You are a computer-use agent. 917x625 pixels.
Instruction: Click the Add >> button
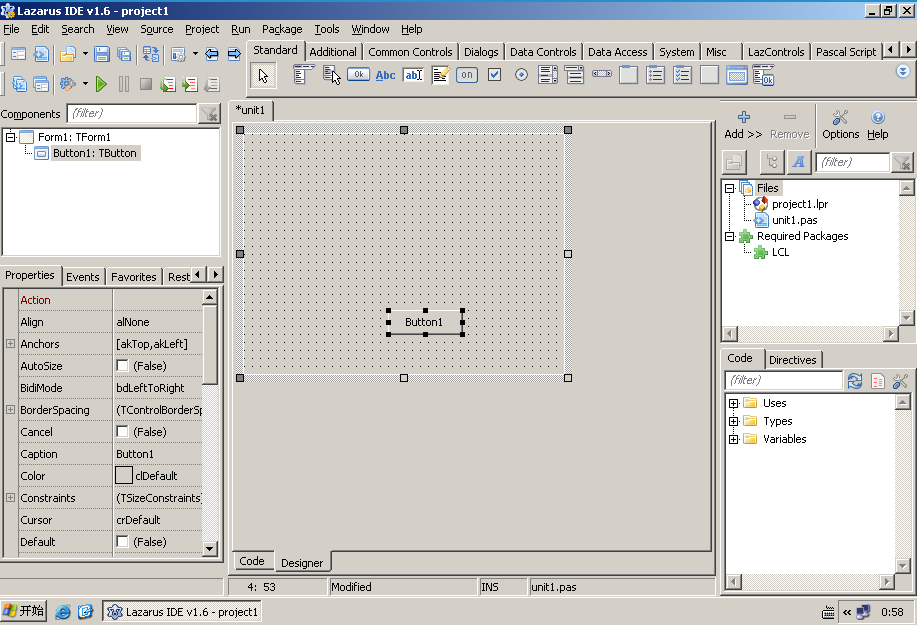743,125
